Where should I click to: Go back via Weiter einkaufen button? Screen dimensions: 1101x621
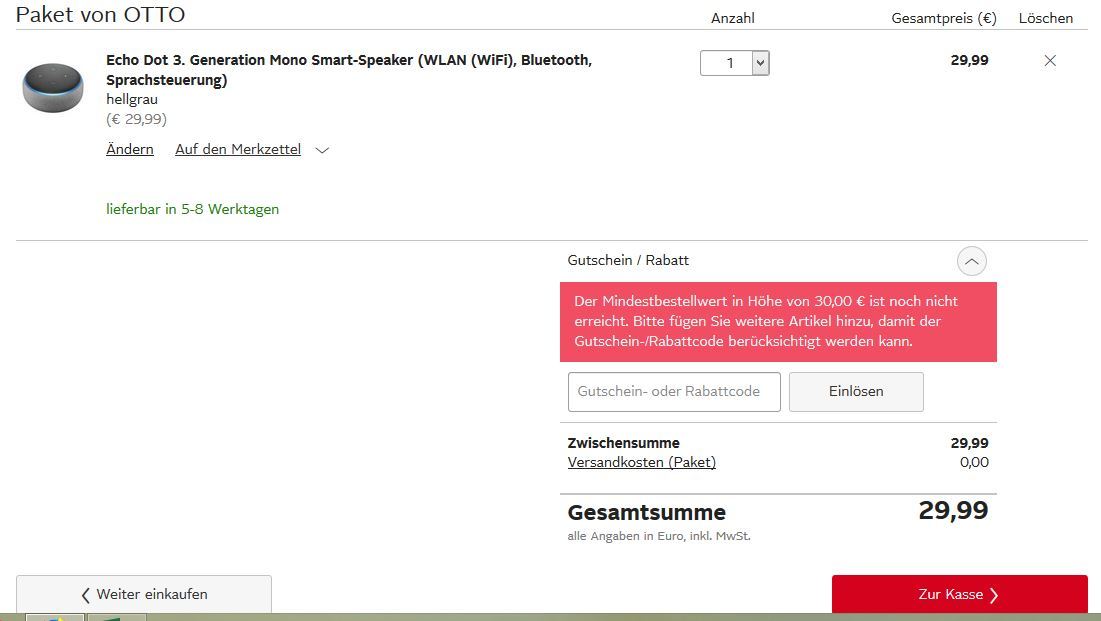click(144, 594)
